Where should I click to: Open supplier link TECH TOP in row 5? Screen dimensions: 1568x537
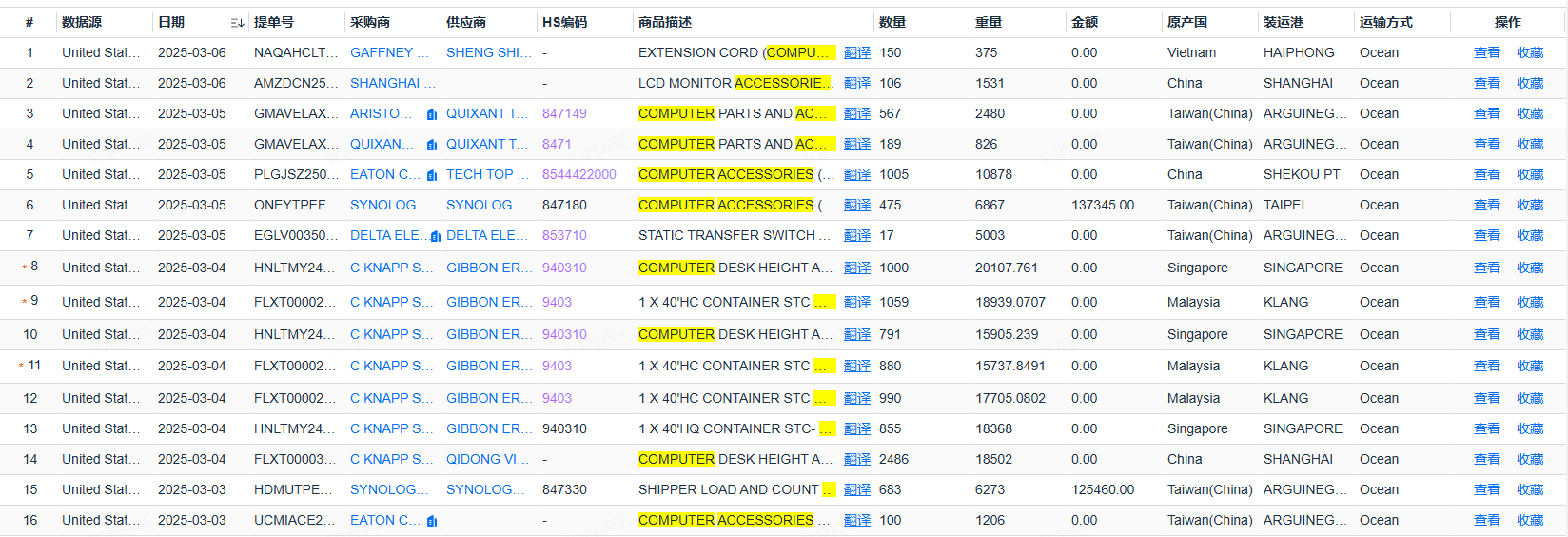(x=486, y=175)
